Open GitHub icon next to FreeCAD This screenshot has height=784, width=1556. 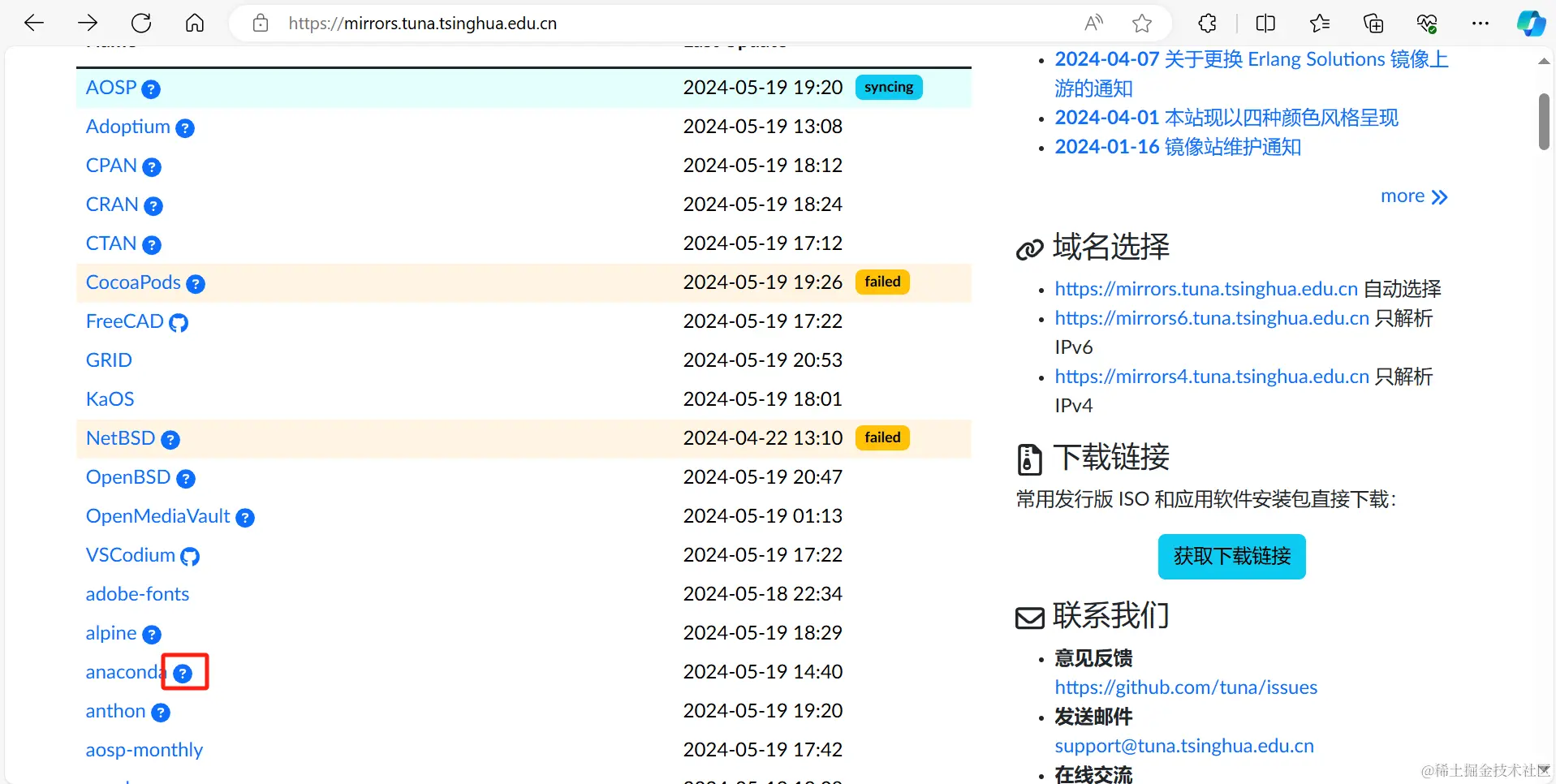tap(179, 323)
